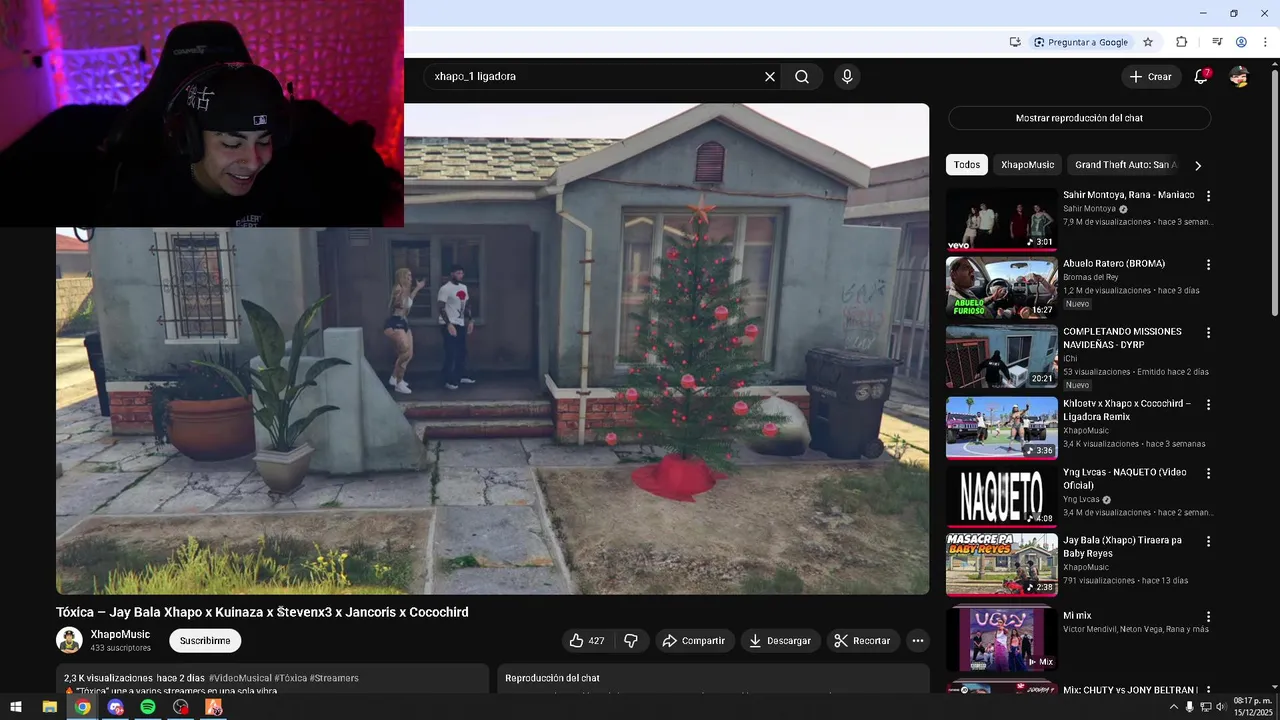Click the XhapoMusic channel avatar
The width and height of the screenshot is (1280, 720).
[x=69, y=640]
